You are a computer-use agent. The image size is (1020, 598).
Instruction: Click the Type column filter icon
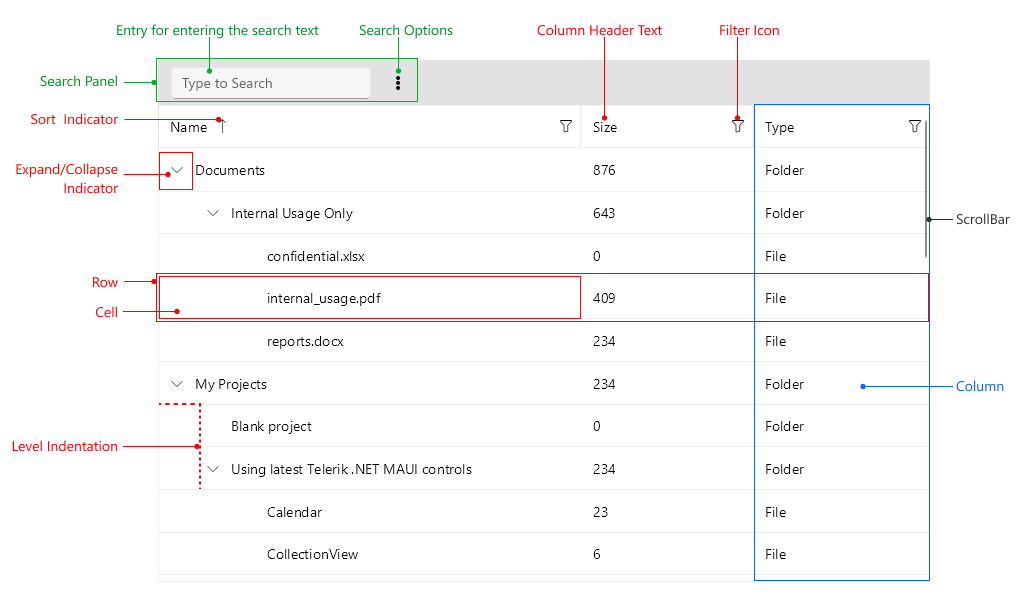pos(914,126)
